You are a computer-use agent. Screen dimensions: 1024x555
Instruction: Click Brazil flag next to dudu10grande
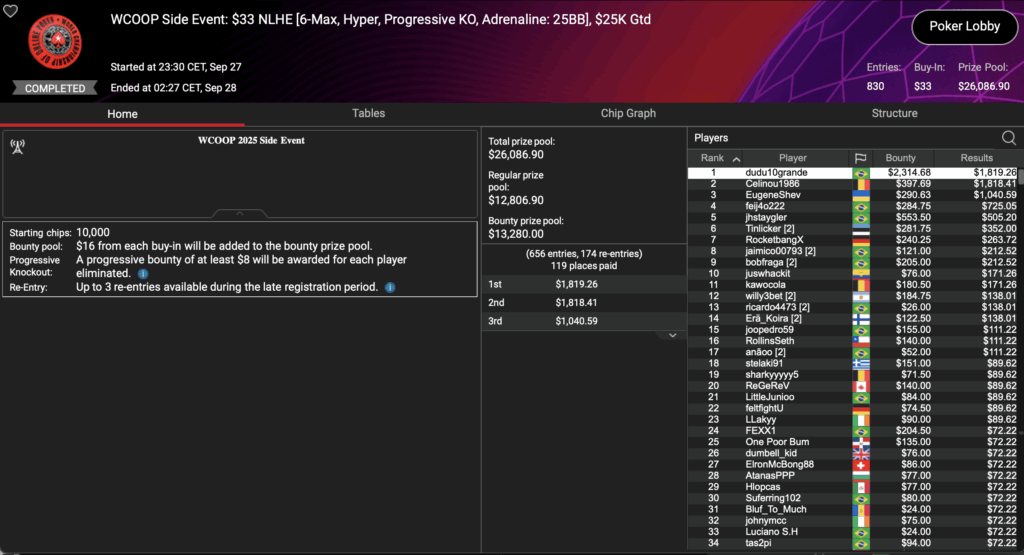point(860,173)
